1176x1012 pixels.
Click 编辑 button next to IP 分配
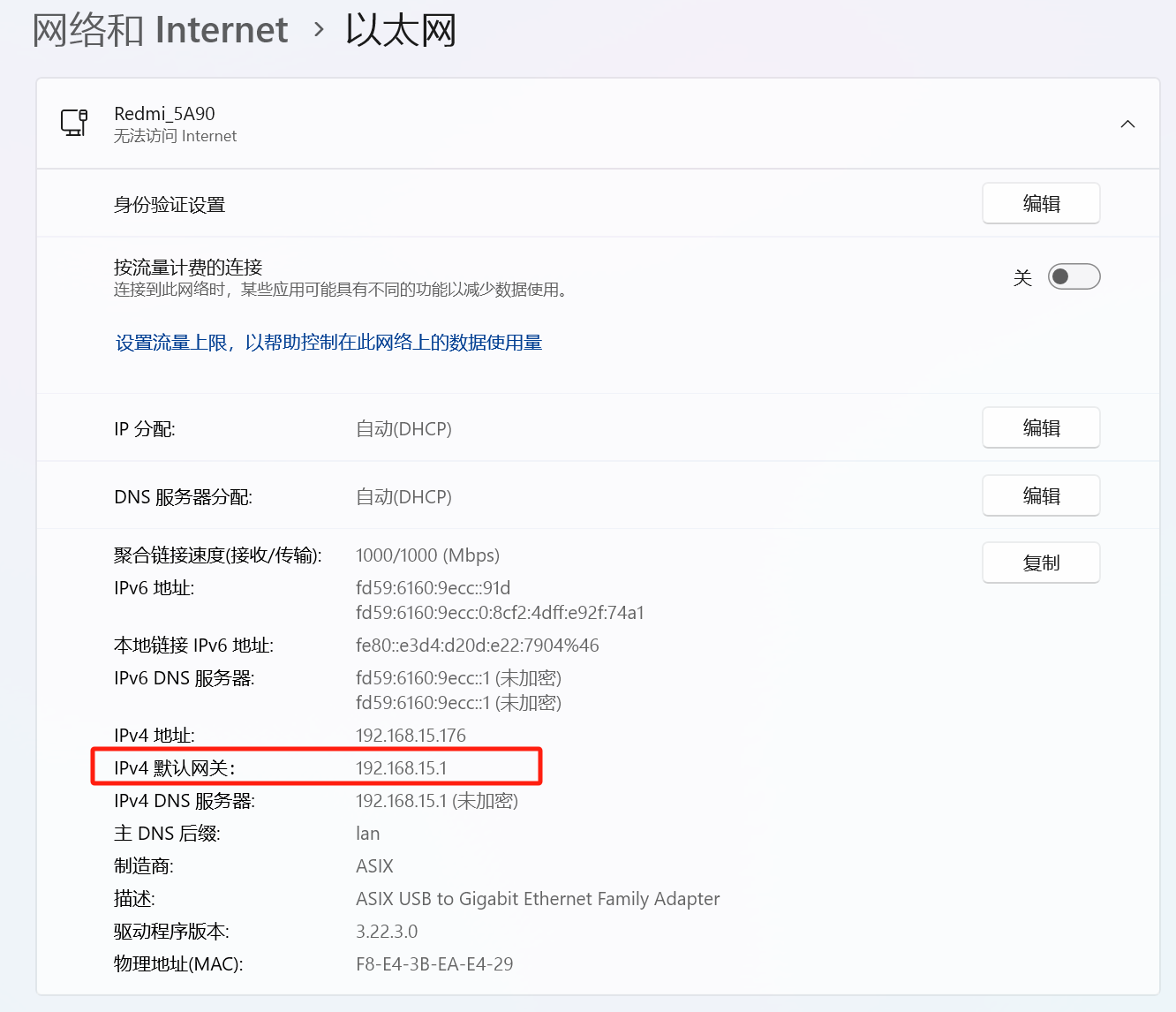(1041, 428)
